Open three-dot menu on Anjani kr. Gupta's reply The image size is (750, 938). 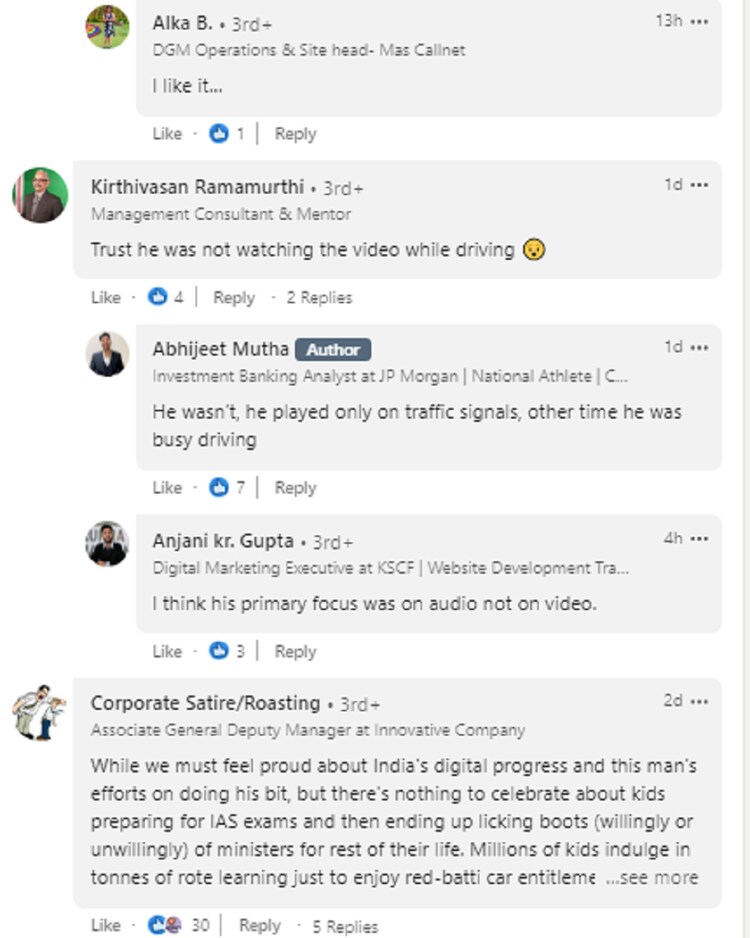click(x=700, y=539)
